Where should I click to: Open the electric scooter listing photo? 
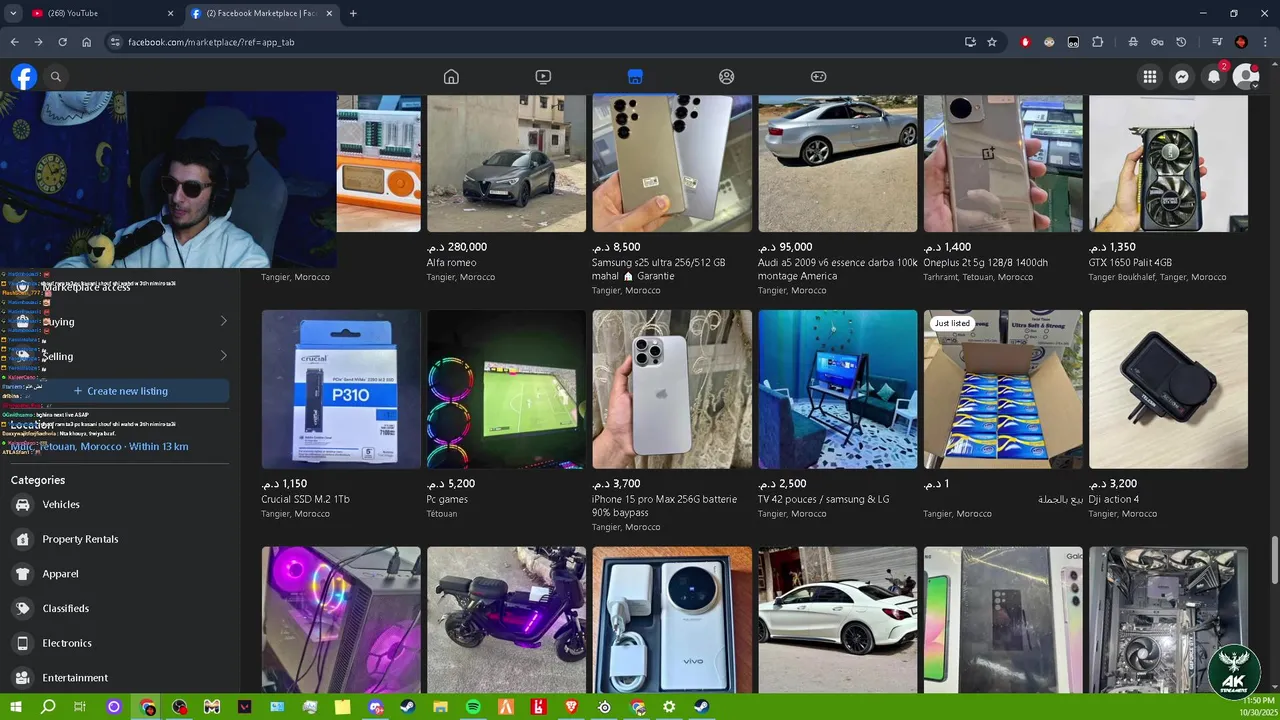pyautogui.click(x=506, y=619)
